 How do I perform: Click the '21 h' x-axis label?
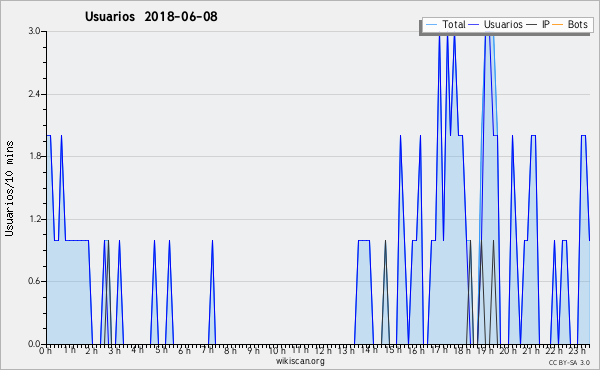coord(532,351)
